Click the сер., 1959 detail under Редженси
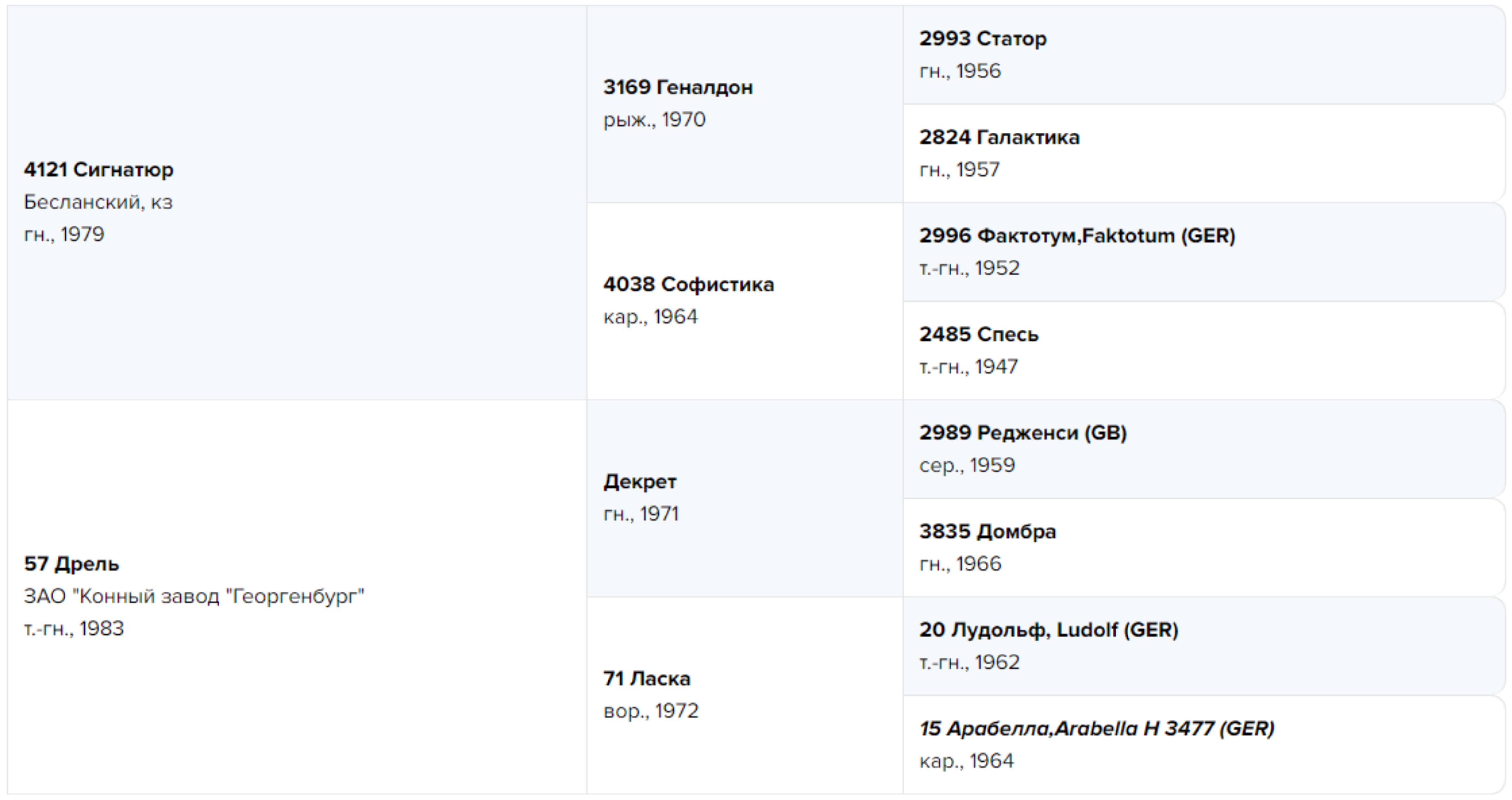This screenshot has height=800, width=1512. pos(967,466)
